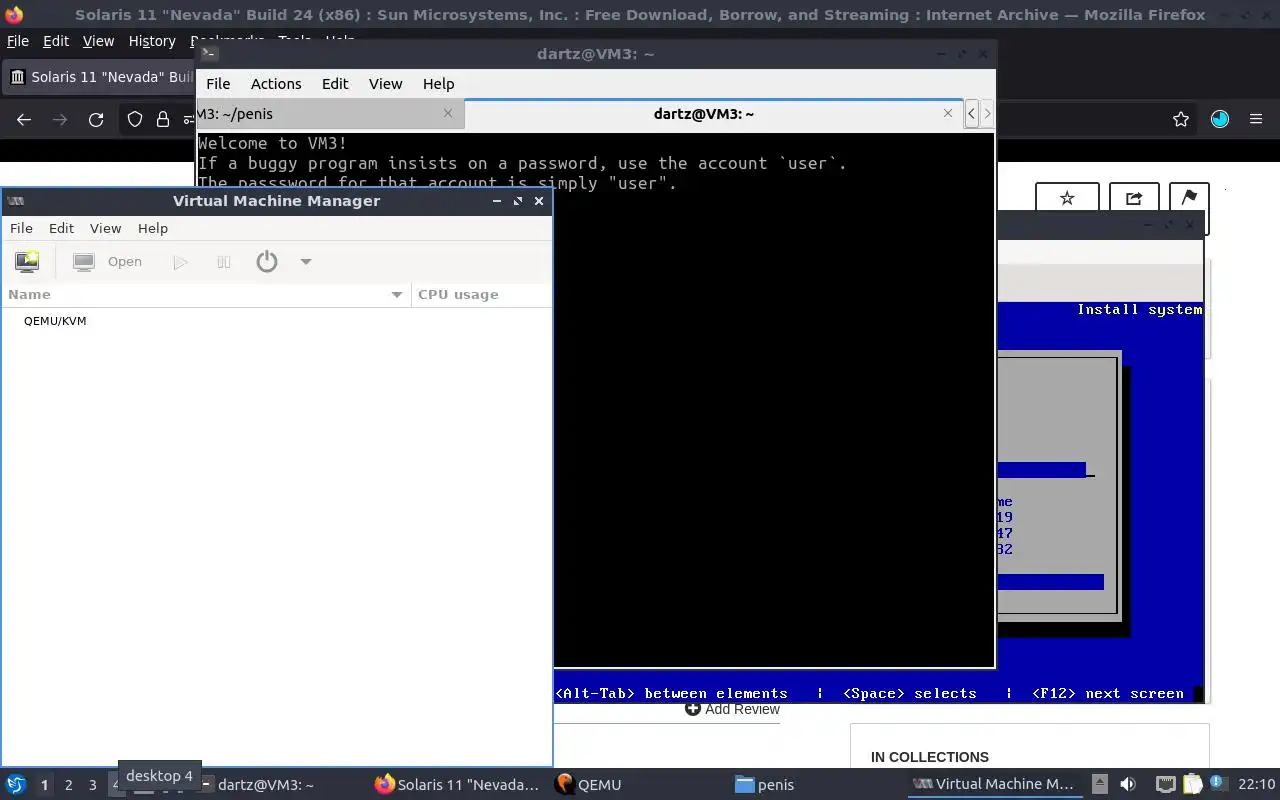Switch to desktop 1 in pager
The height and width of the screenshot is (800, 1280).
click(44, 785)
